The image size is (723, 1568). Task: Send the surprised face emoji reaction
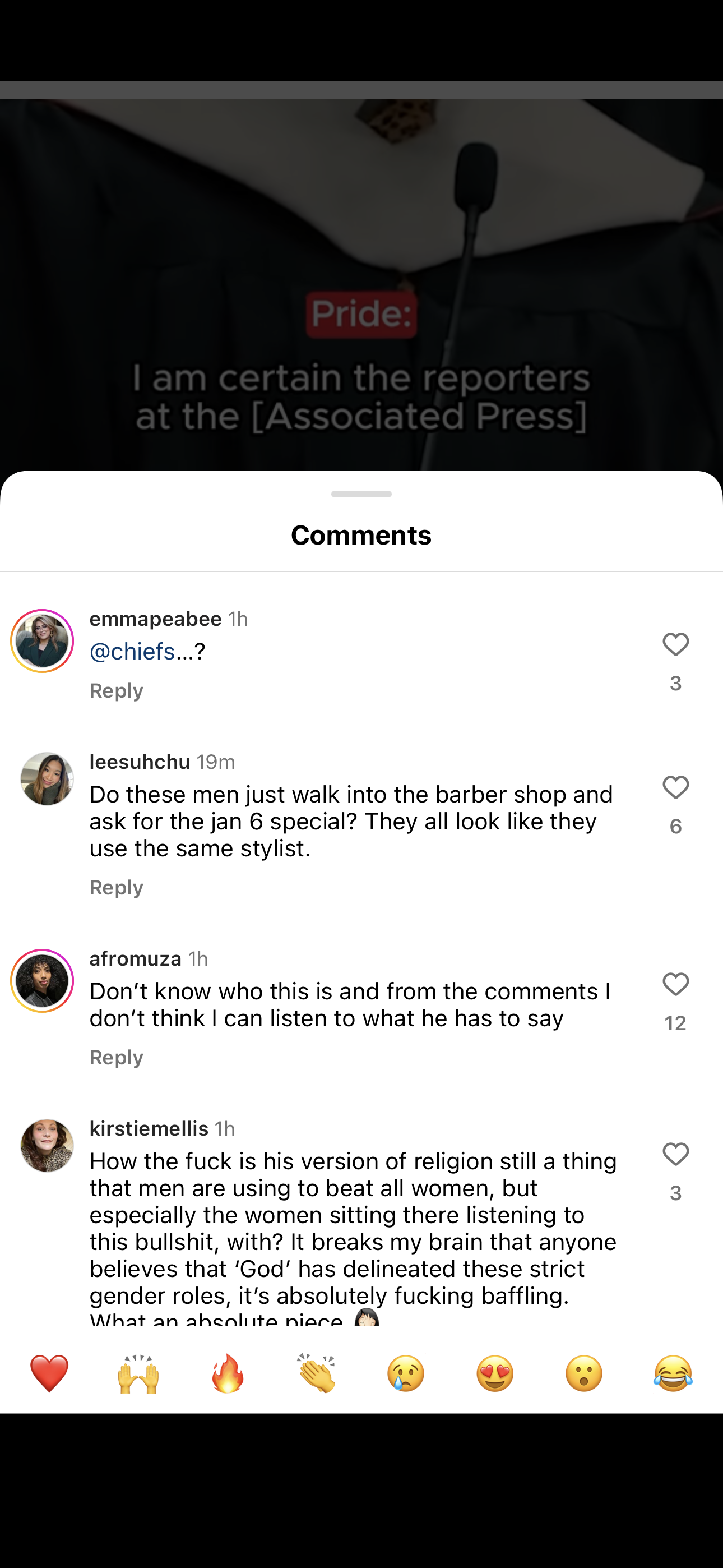[x=584, y=1373]
